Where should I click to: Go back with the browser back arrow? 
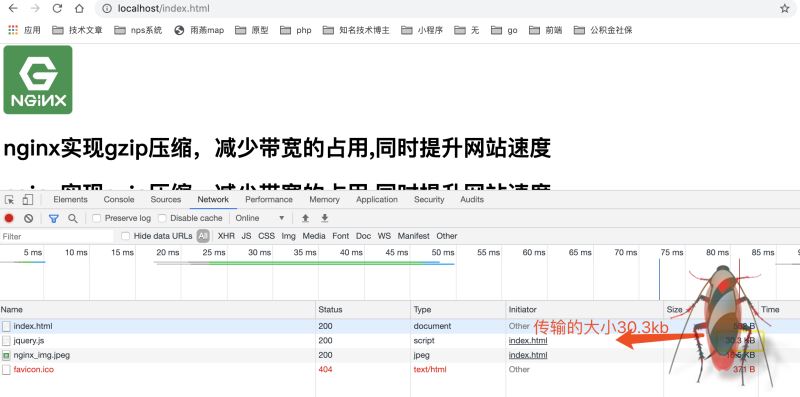13,9
